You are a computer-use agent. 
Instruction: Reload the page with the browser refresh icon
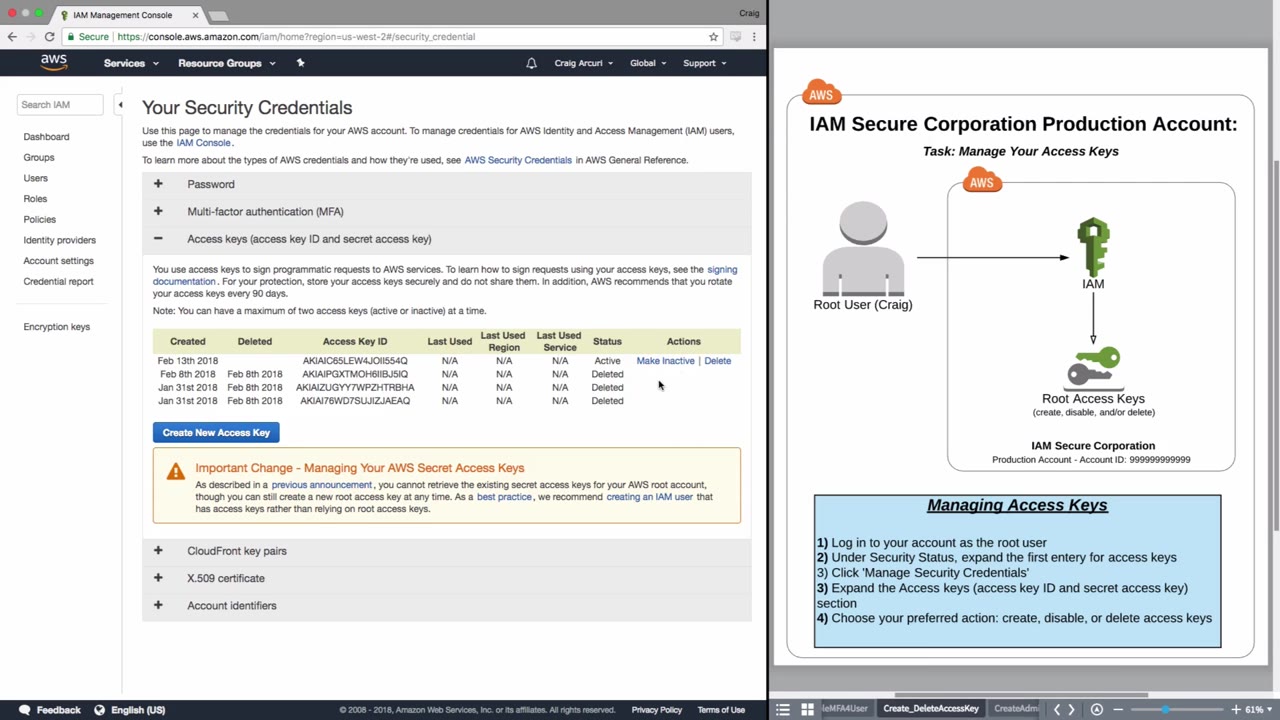49,37
